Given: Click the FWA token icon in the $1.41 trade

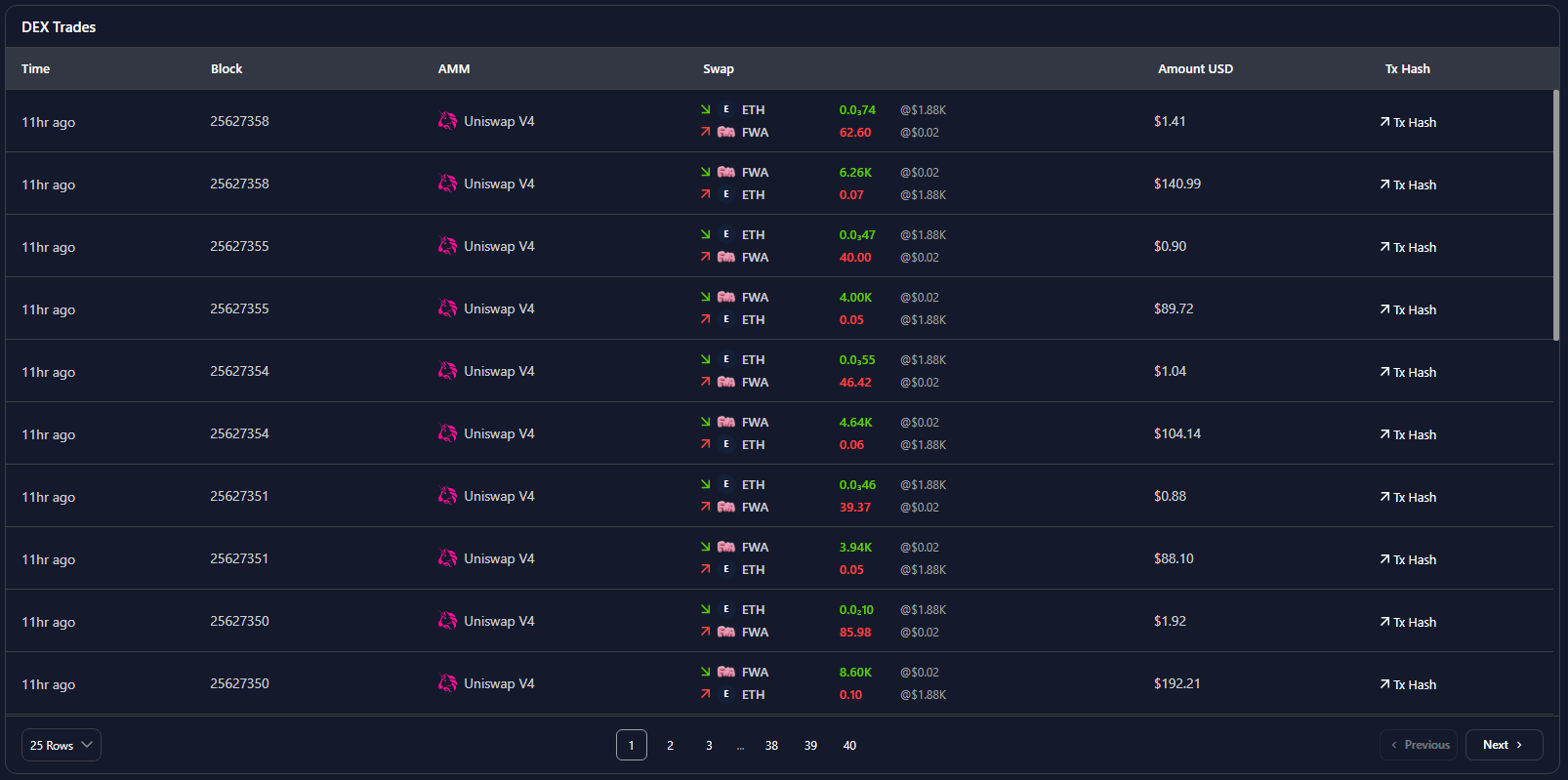Looking at the screenshot, I should coord(726,132).
